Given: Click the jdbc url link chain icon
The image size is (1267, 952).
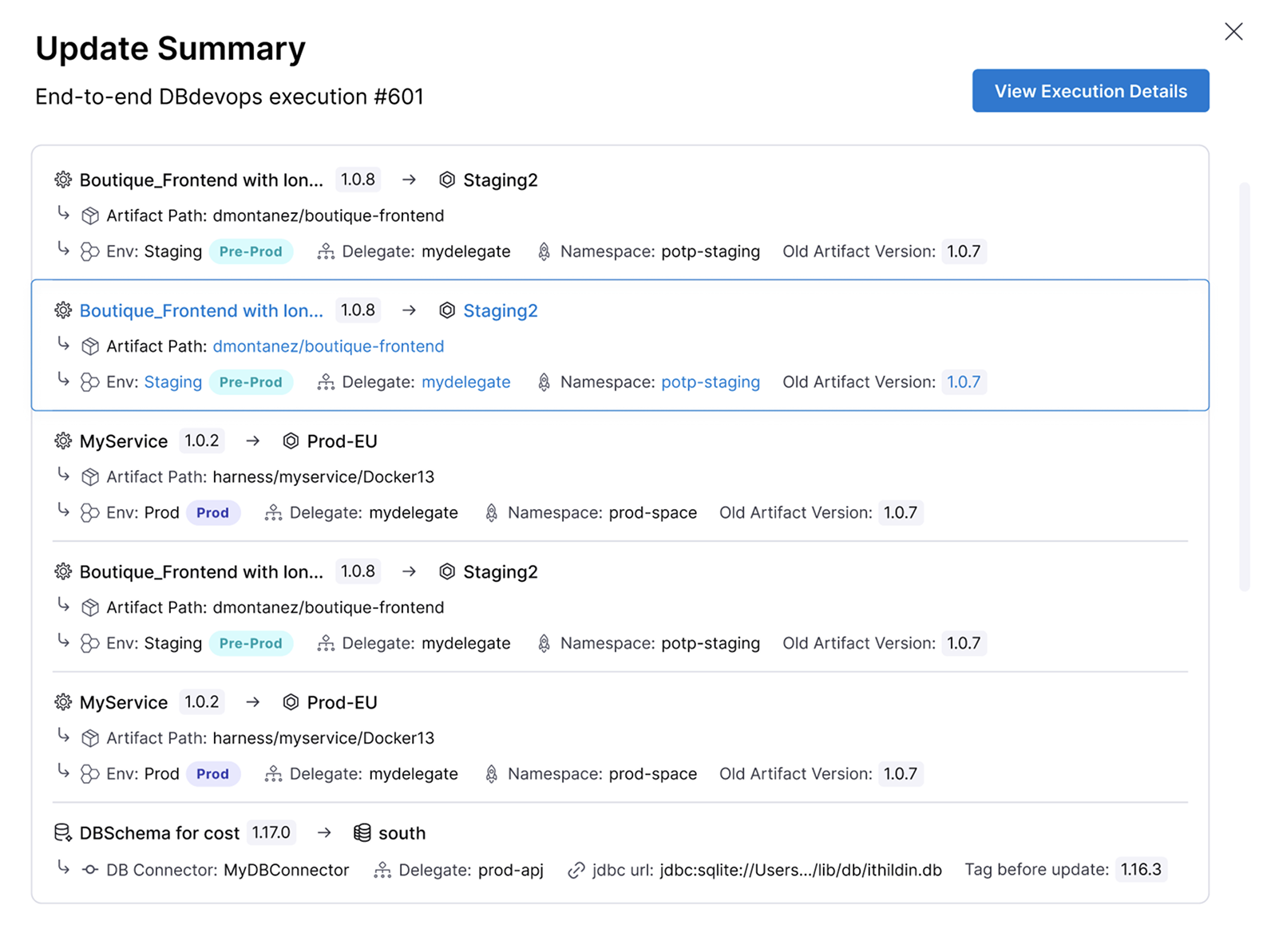Looking at the screenshot, I should pyautogui.click(x=576, y=870).
